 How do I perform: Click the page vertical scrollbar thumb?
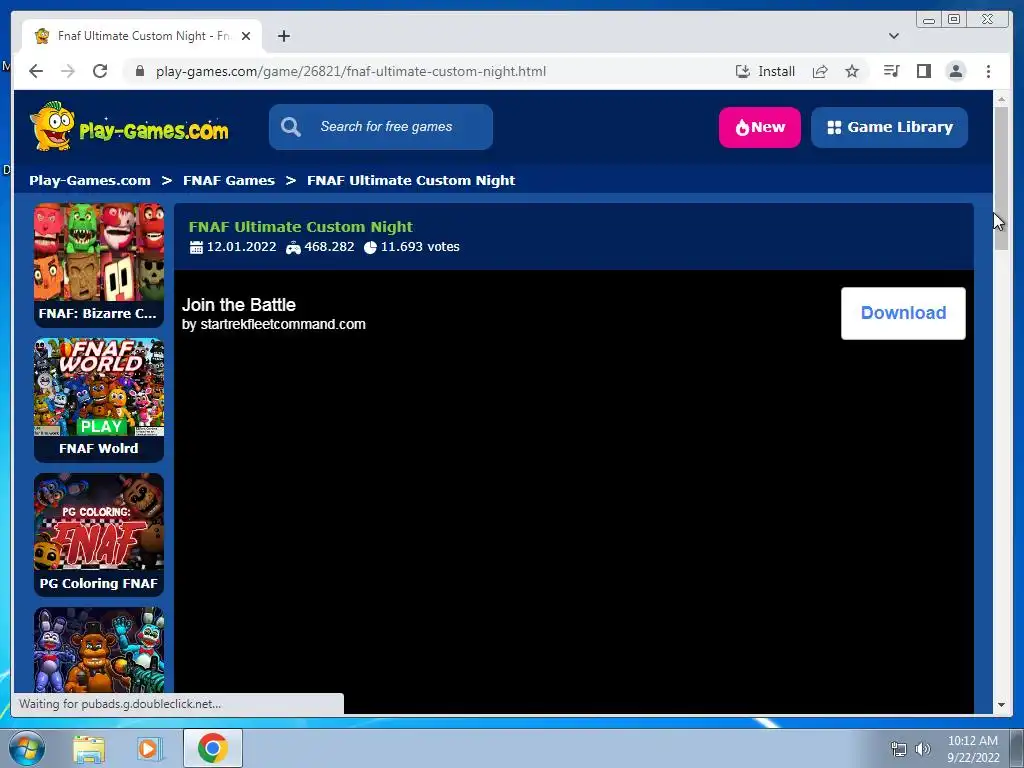pos(1001,178)
